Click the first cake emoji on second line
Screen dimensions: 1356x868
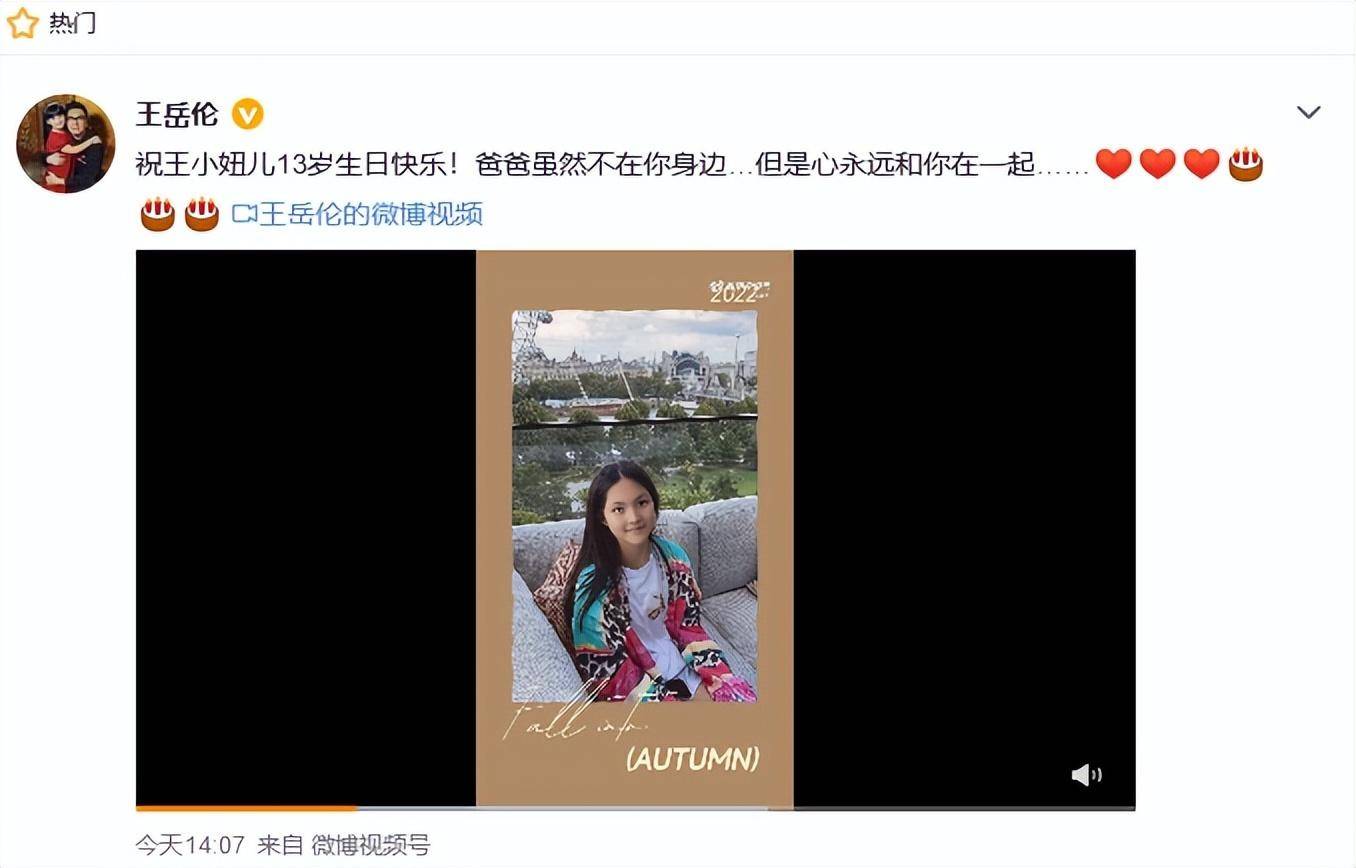point(158,213)
